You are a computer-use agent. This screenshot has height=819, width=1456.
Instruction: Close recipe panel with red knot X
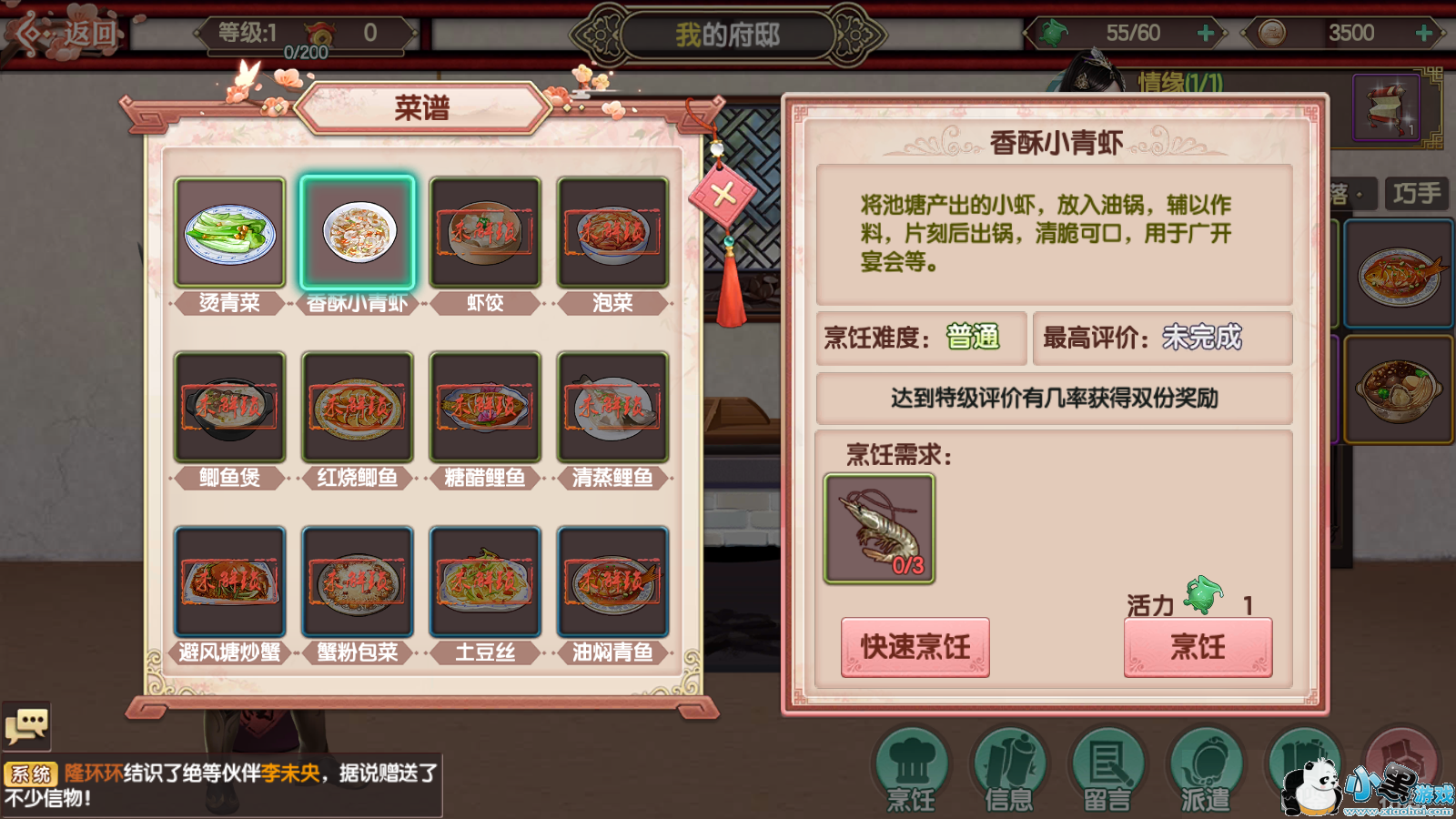723,194
